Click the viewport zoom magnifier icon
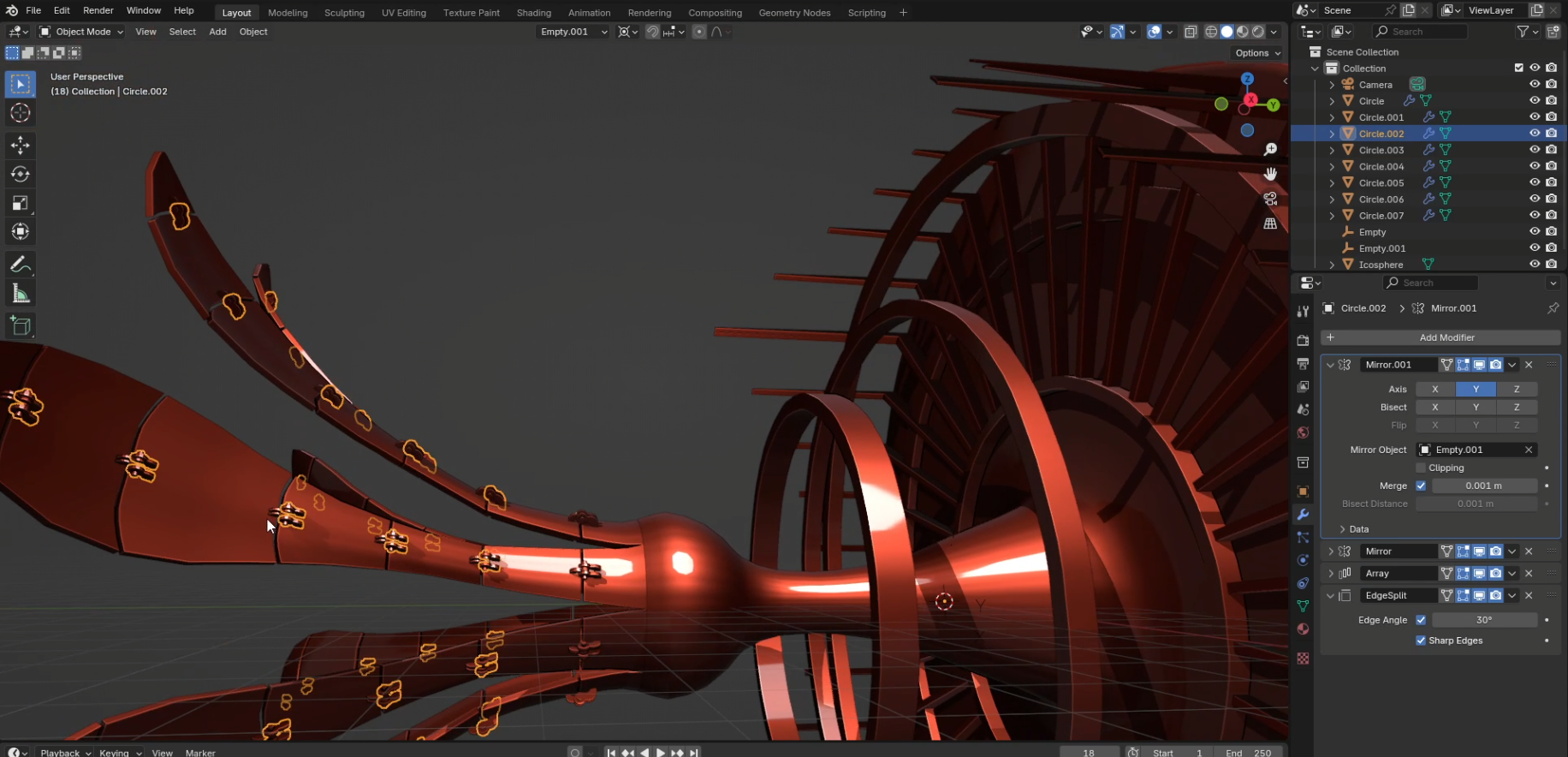This screenshot has width=1568, height=757. click(1270, 150)
